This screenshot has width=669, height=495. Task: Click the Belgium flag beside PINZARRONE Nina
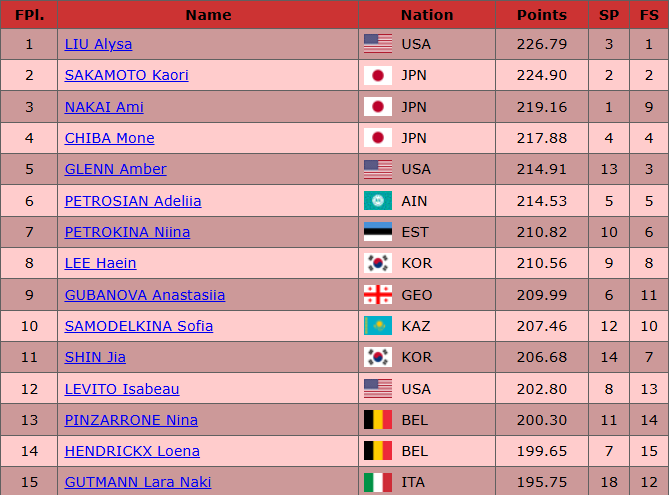point(378,420)
